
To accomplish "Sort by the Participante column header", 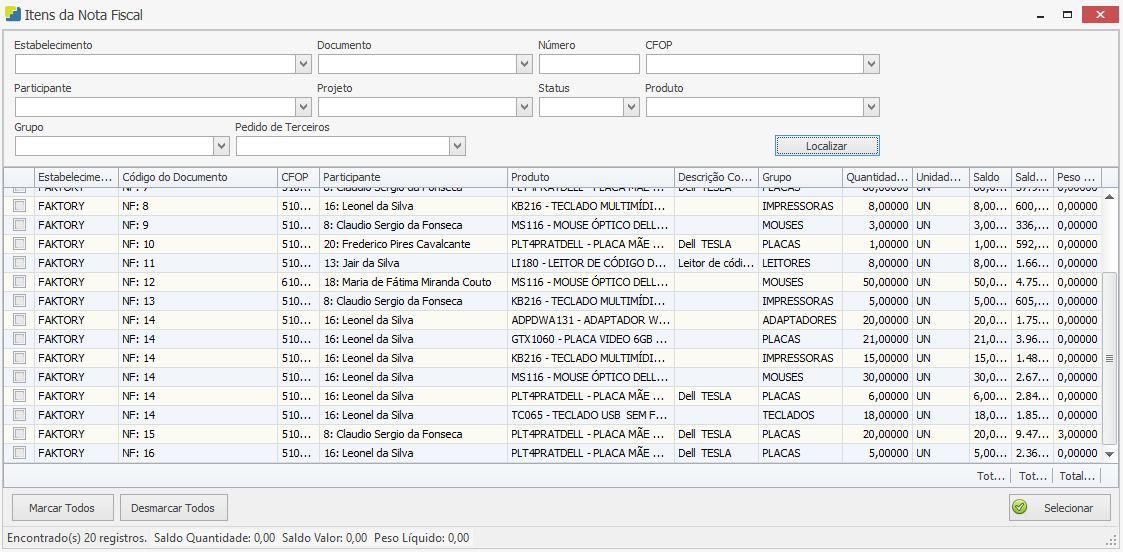I will 413,177.
